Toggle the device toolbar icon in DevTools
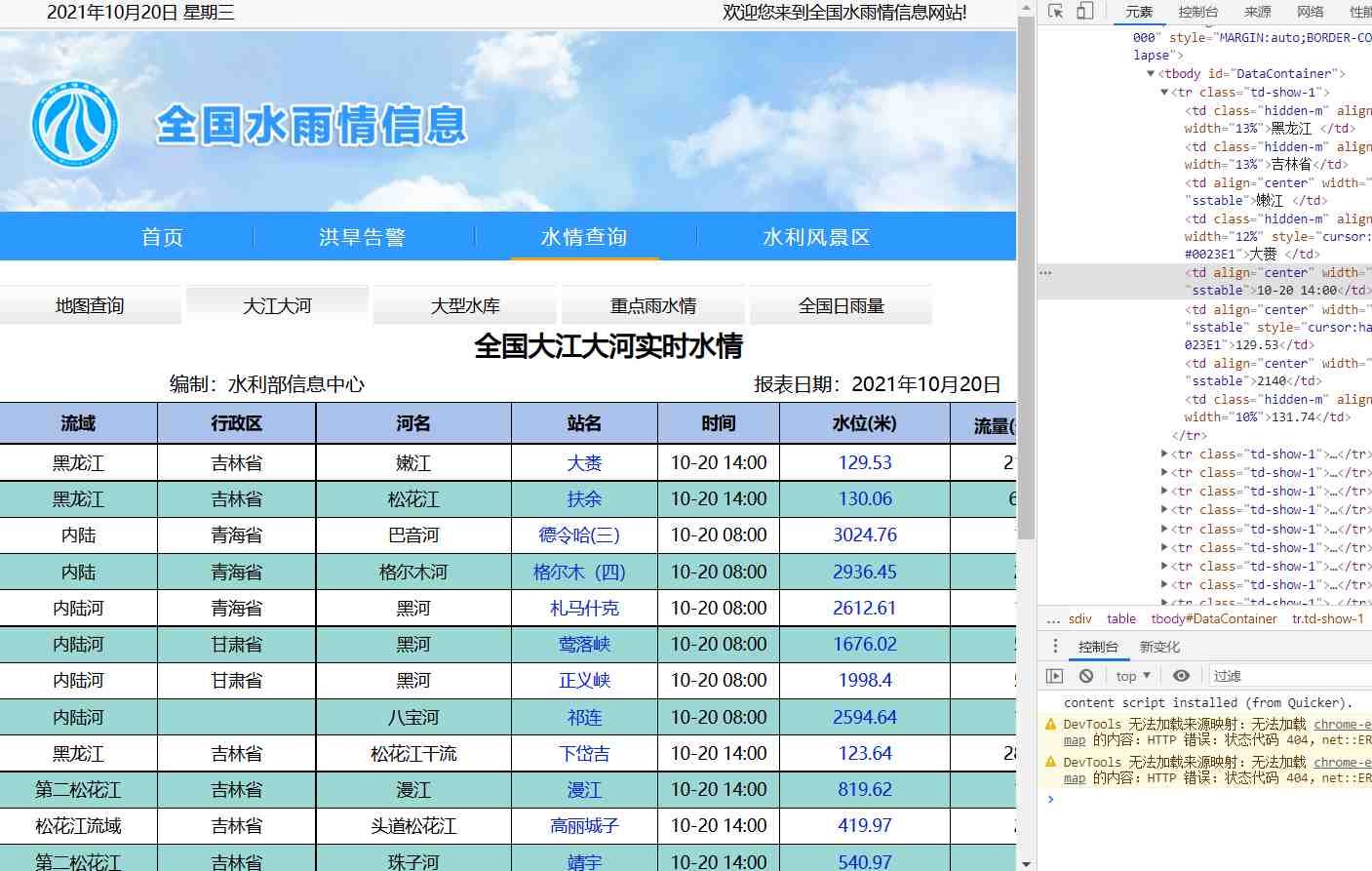The image size is (1372, 871). [1084, 12]
